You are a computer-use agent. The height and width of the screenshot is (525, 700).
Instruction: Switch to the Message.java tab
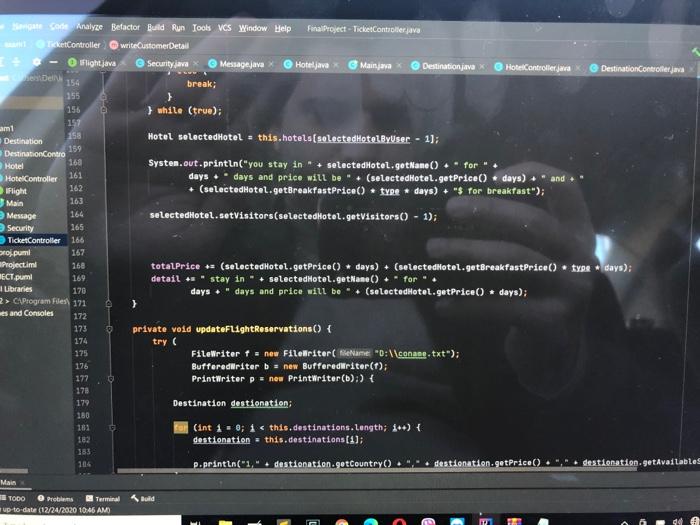click(236, 64)
